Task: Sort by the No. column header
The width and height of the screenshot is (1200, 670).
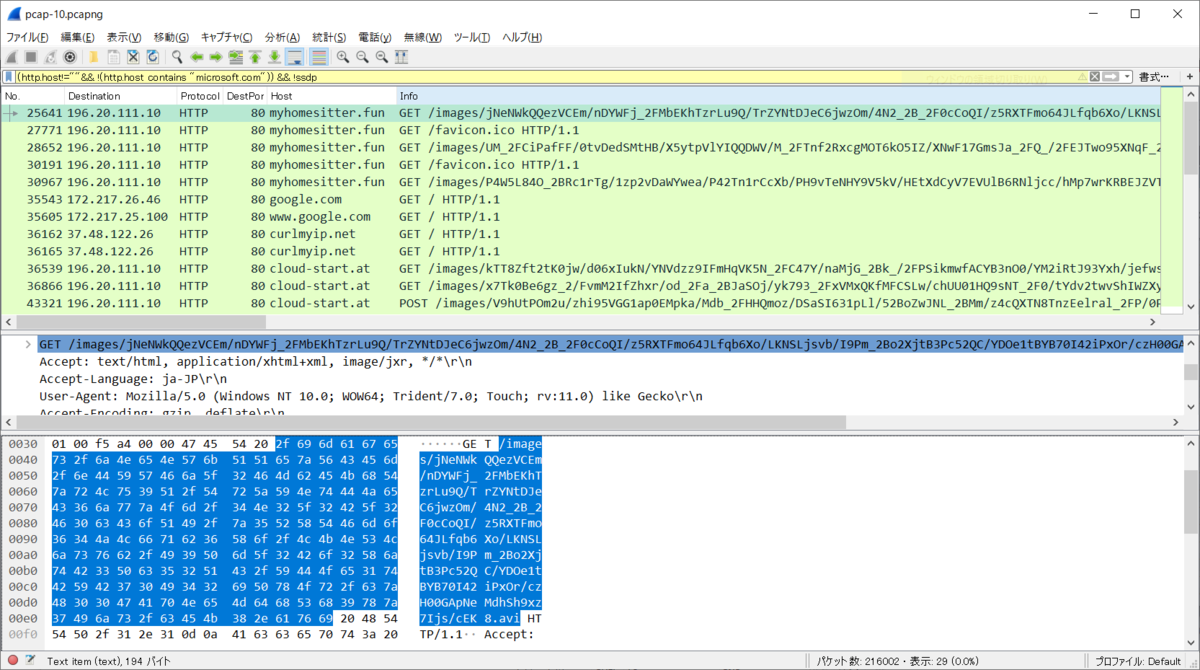Action: [32, 96]
